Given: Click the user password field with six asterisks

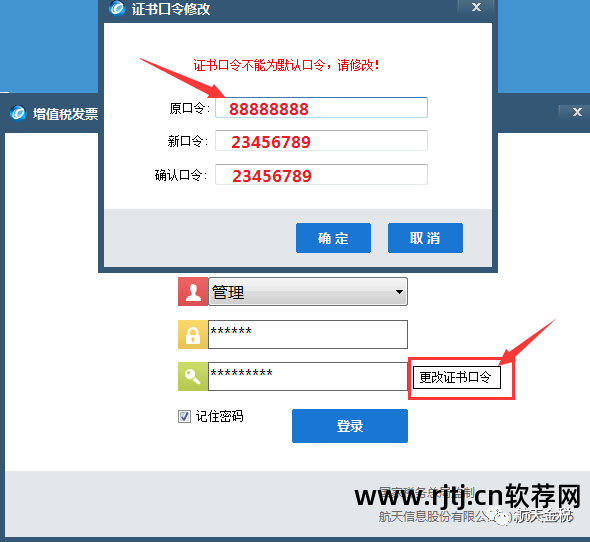Looking at the screenshot, I should pyautogui.click(x=308, y=335).
